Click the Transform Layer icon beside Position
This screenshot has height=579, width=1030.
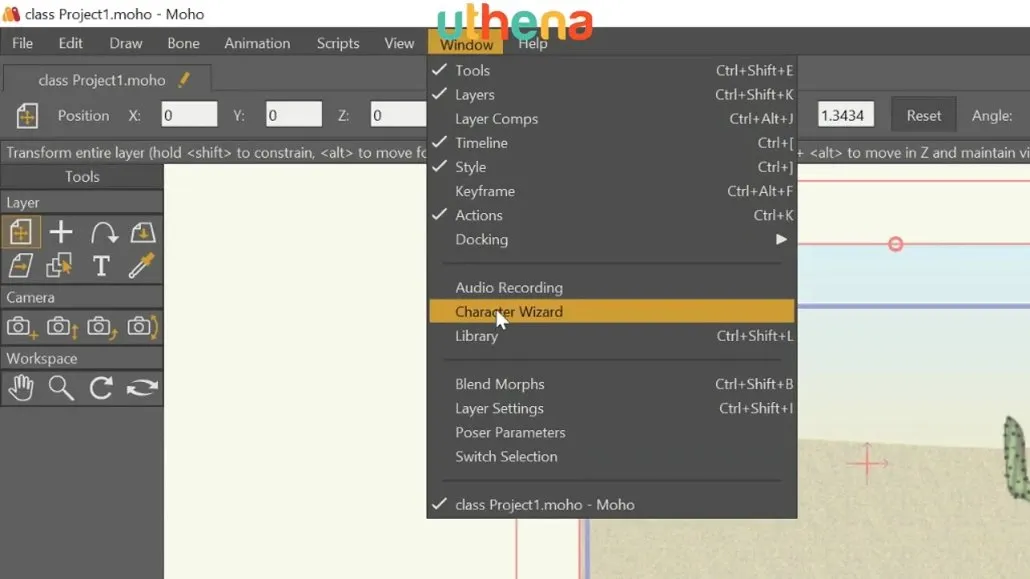coord(27,116)
